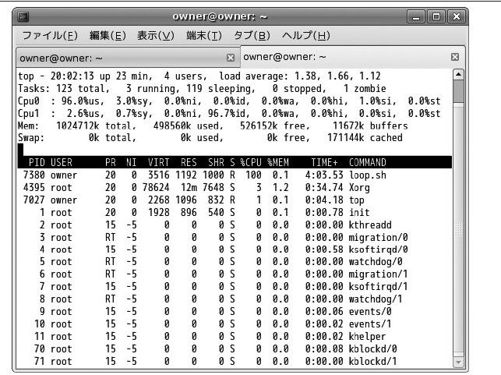Open the ヘルプ(H) menu

(x=306, y=35)
